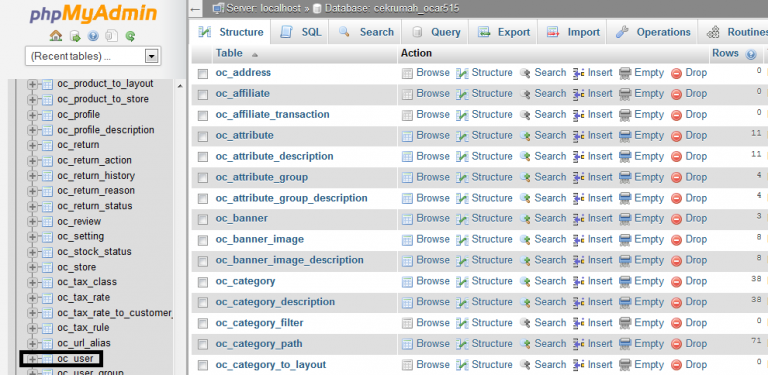
Task: Click Structure icon for oc_banner_image
Action: [462, 240]
